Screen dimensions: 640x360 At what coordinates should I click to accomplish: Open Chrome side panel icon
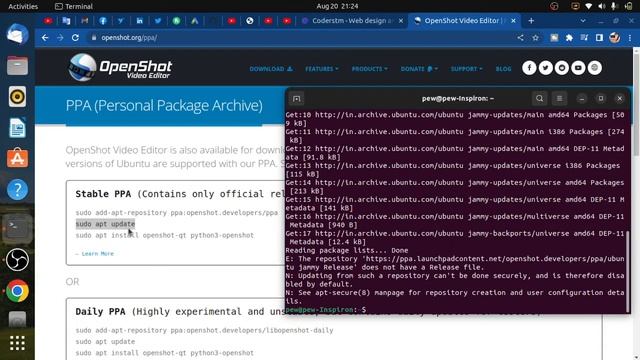(x=599, y=38)
